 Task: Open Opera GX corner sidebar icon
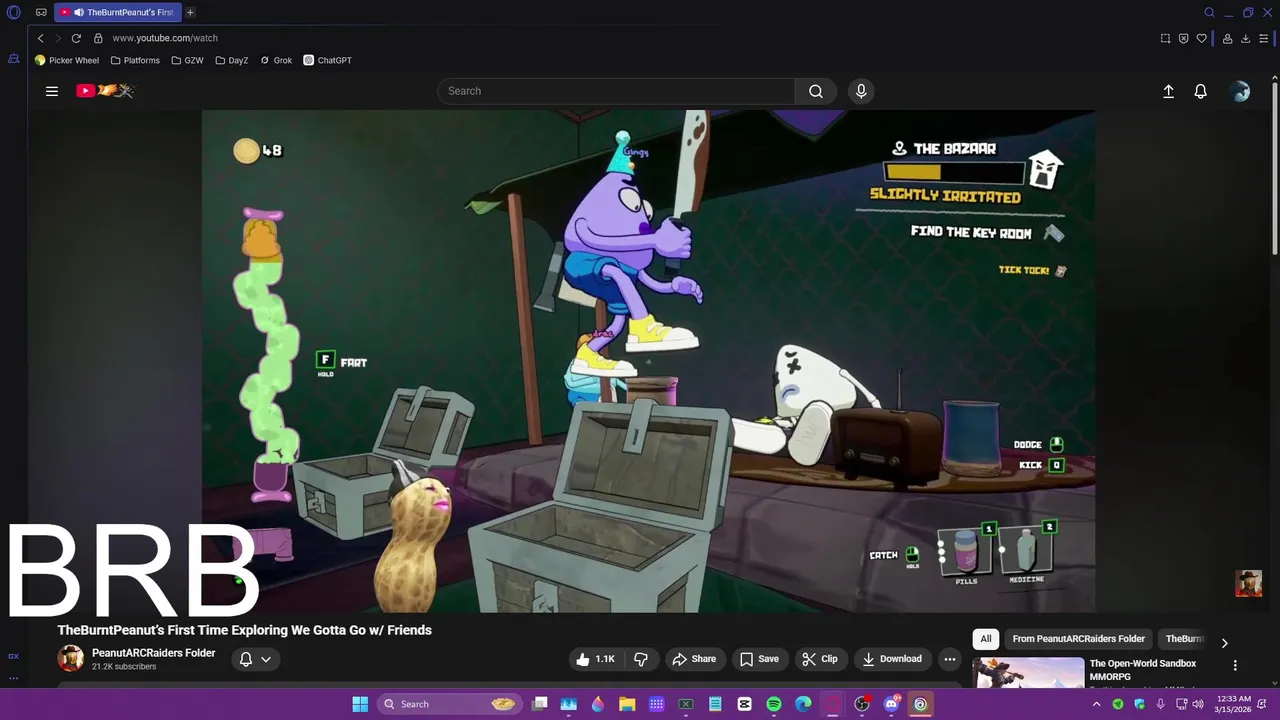[13, 656]
